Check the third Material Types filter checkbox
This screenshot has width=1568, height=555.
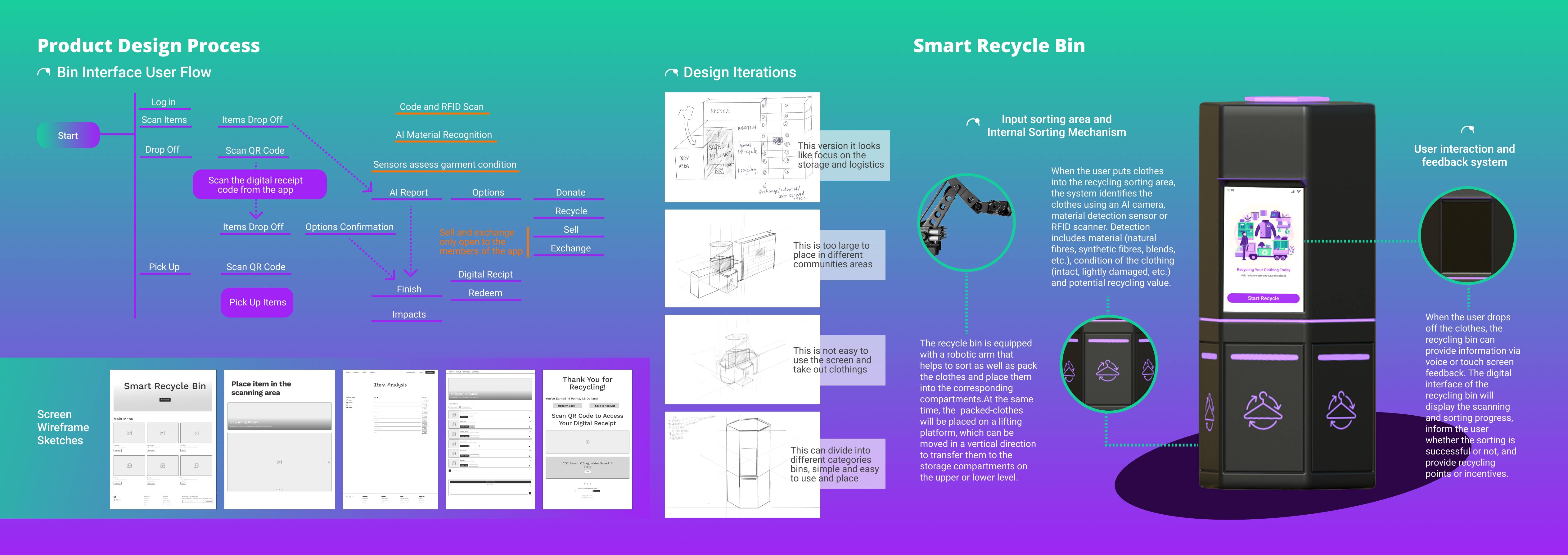pyautogui.click(x=347, y=405)
